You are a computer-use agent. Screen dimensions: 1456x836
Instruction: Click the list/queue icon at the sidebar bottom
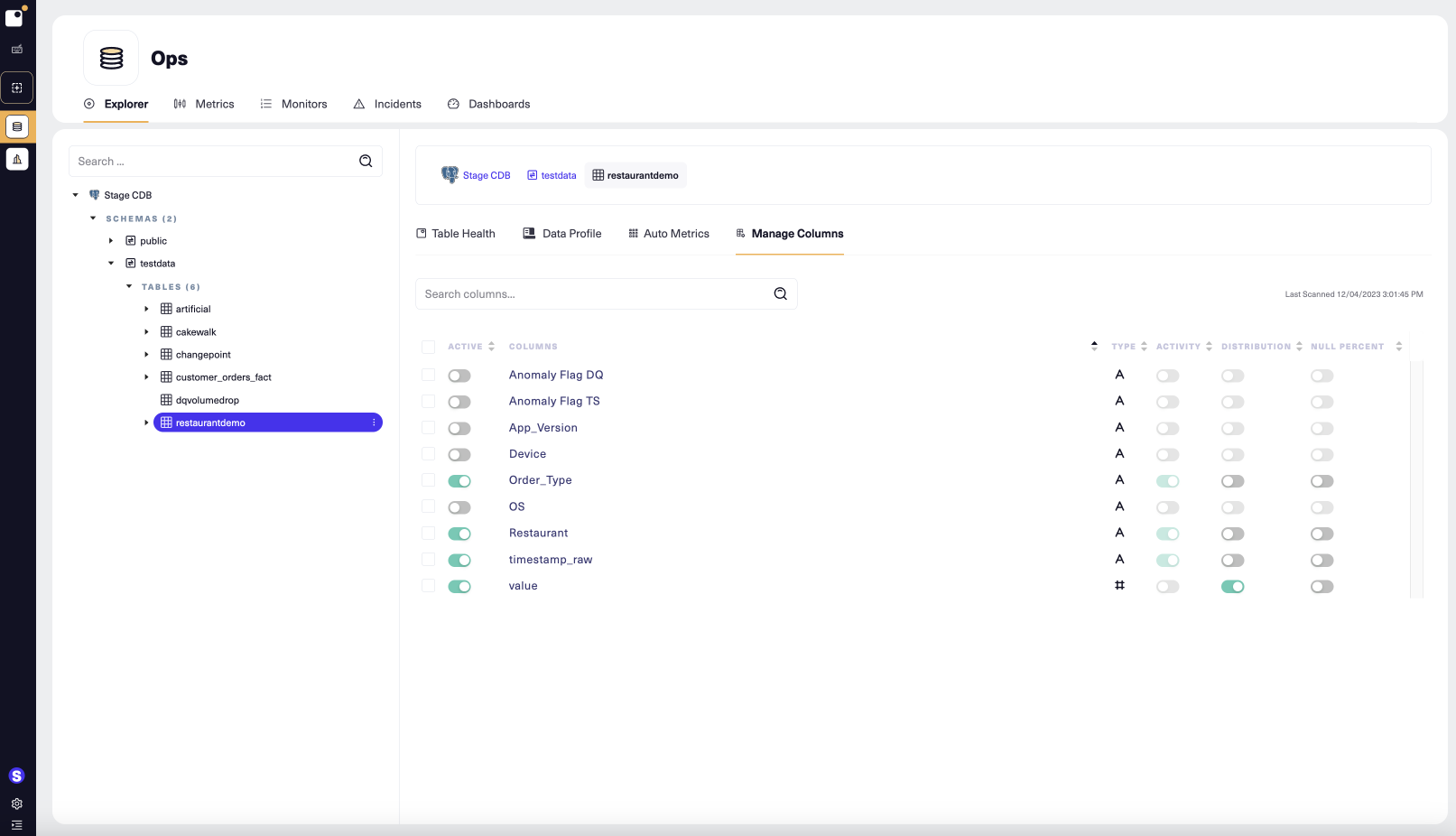coord(16,825)
